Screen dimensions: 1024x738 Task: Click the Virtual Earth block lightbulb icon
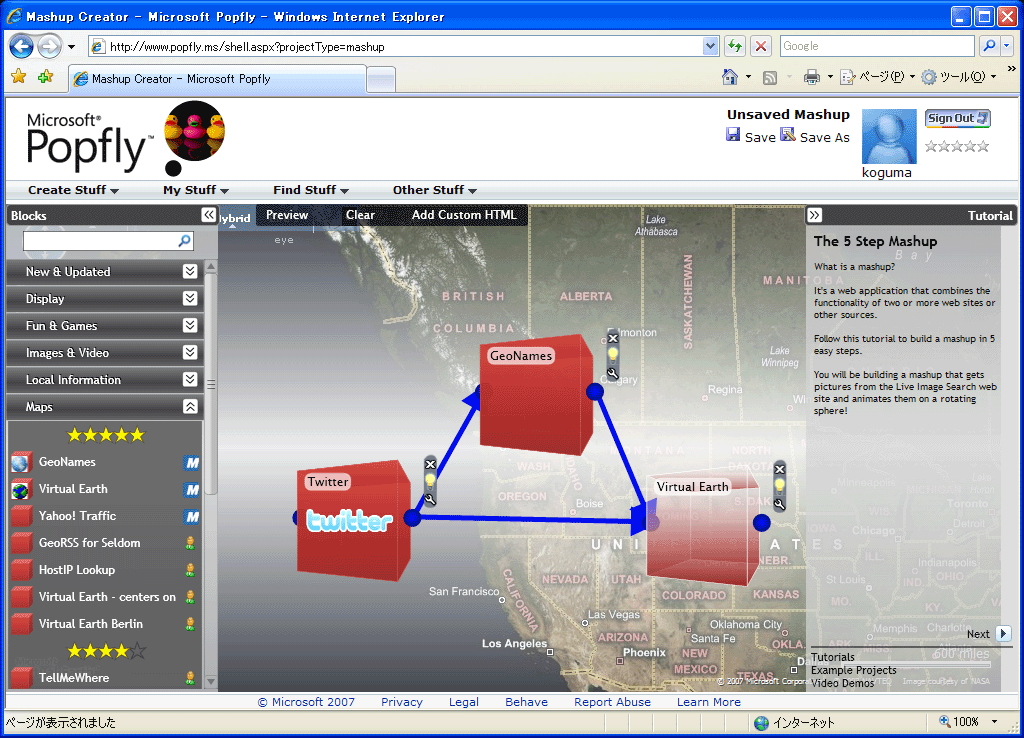click(779, 487)
